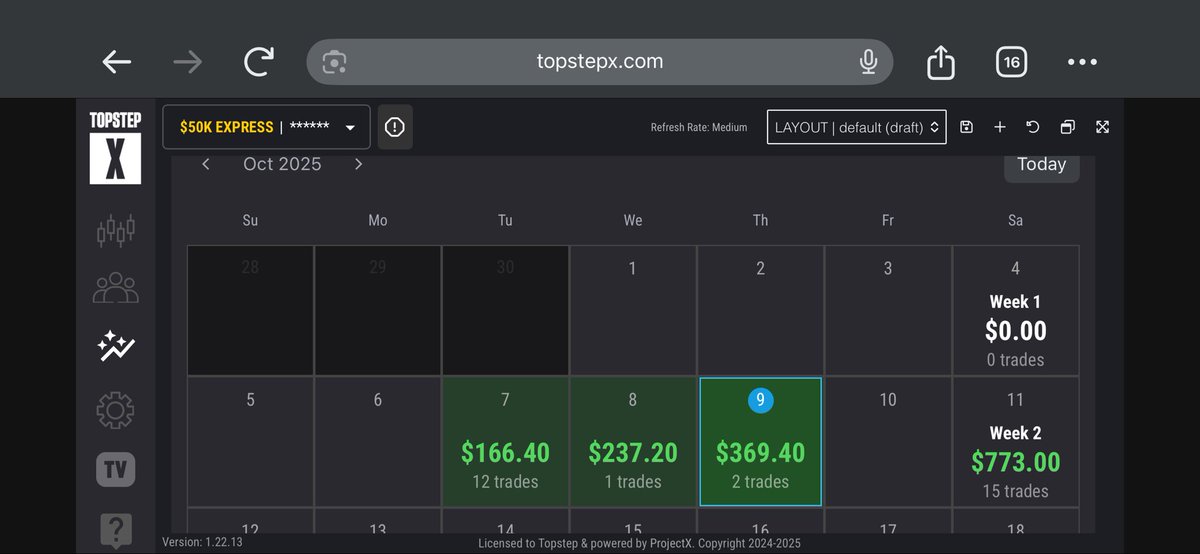Click the exclamation alert icon

point(395,127)
